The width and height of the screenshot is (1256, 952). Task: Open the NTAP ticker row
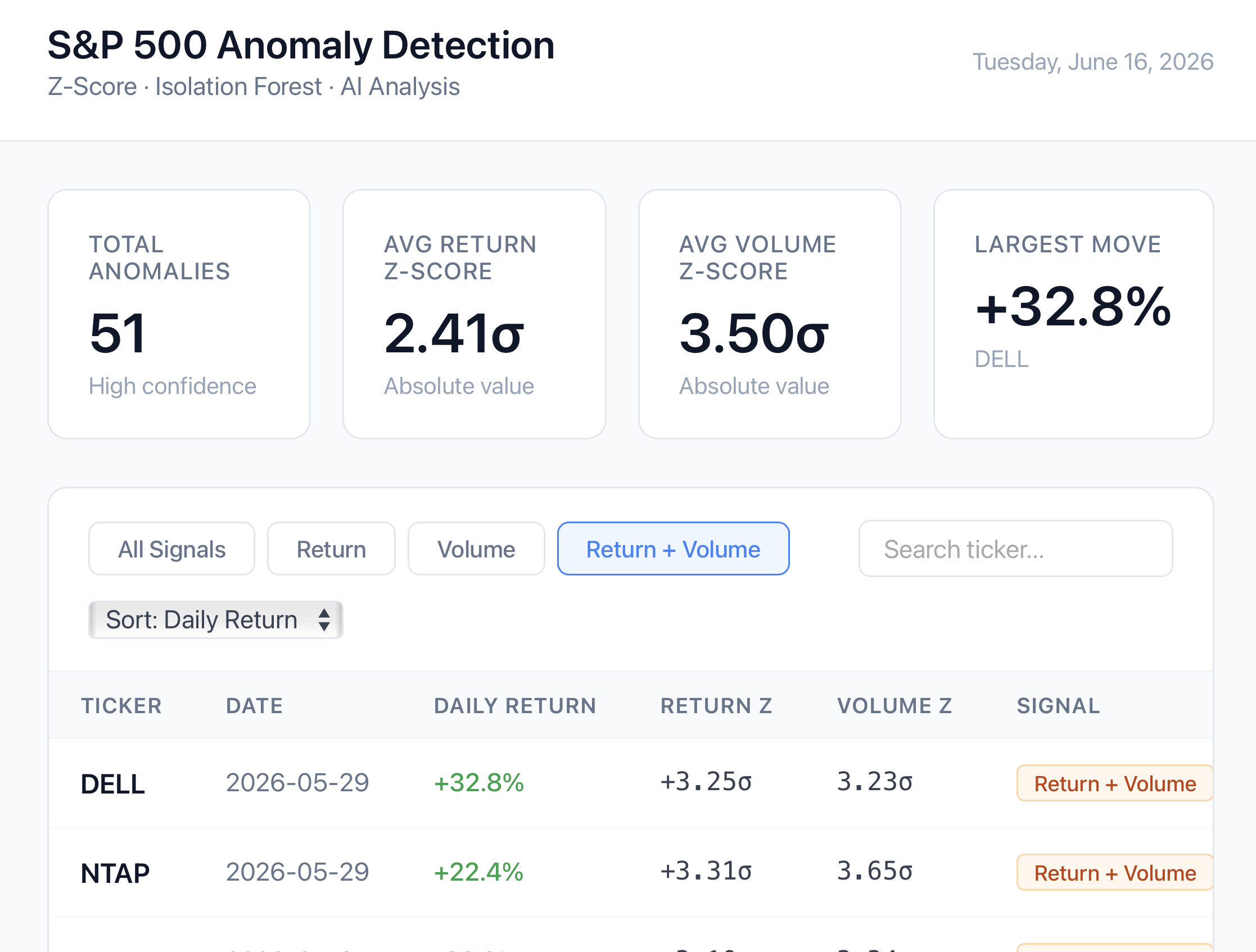click(x=631, y=873)
